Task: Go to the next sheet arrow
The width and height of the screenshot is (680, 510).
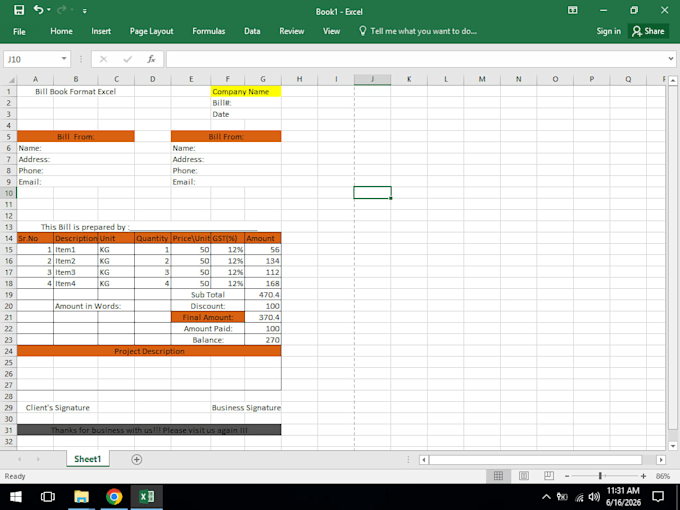Action: point(38,459)
